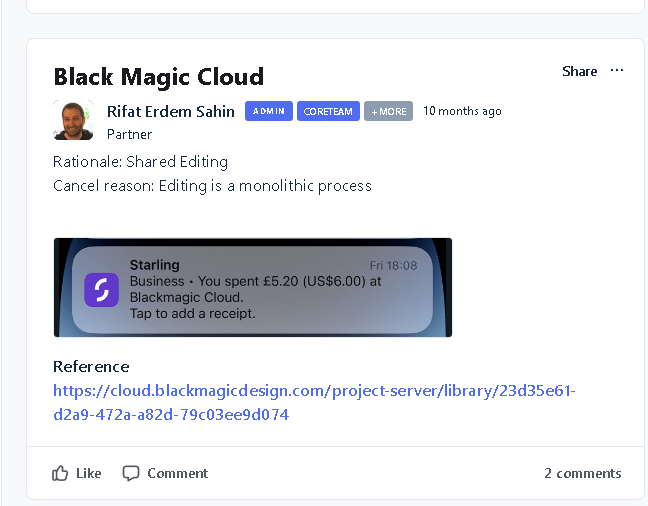
Task: View the 2 comments
Action: pyautogui.click(x=583, y=473)
